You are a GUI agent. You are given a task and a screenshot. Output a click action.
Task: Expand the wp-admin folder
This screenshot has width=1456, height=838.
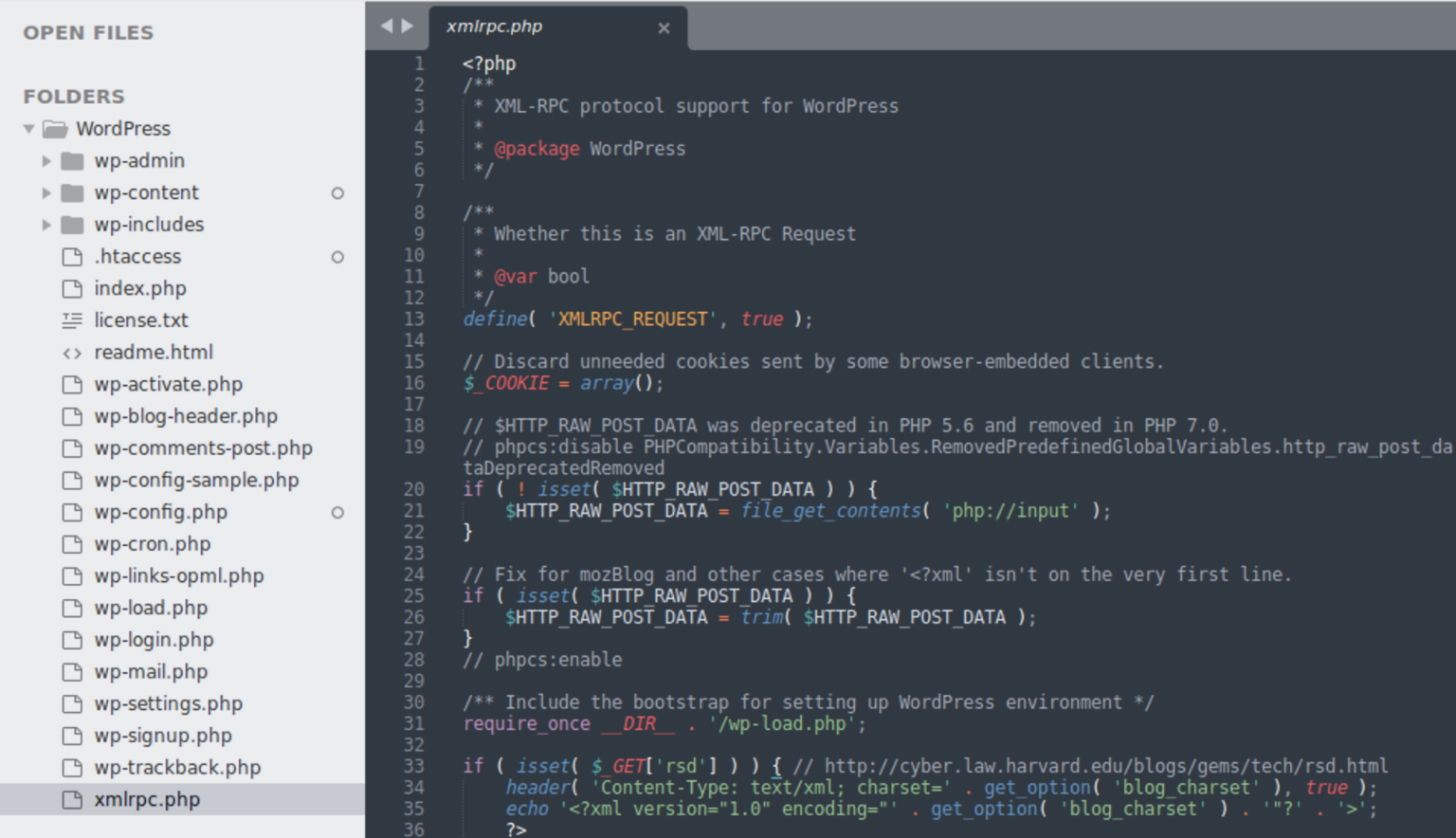click(x=45, y=161)
